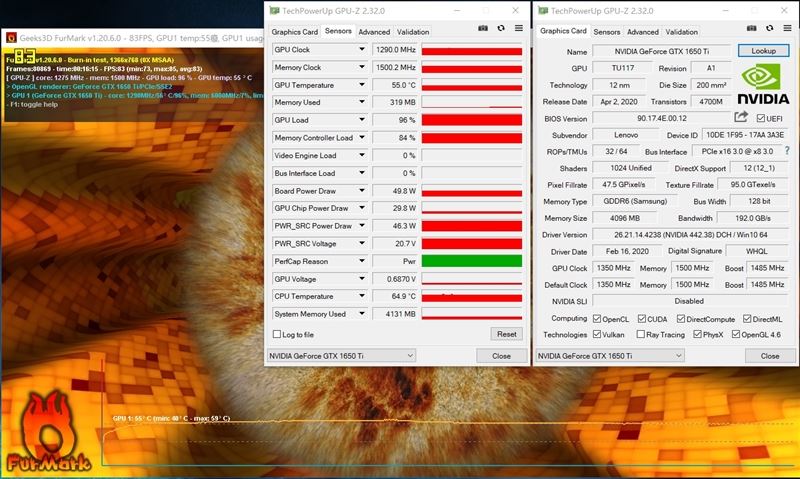Open GPU Temperature sensor dropdown
Screen dimensions: 800x479
pos(362,85)
